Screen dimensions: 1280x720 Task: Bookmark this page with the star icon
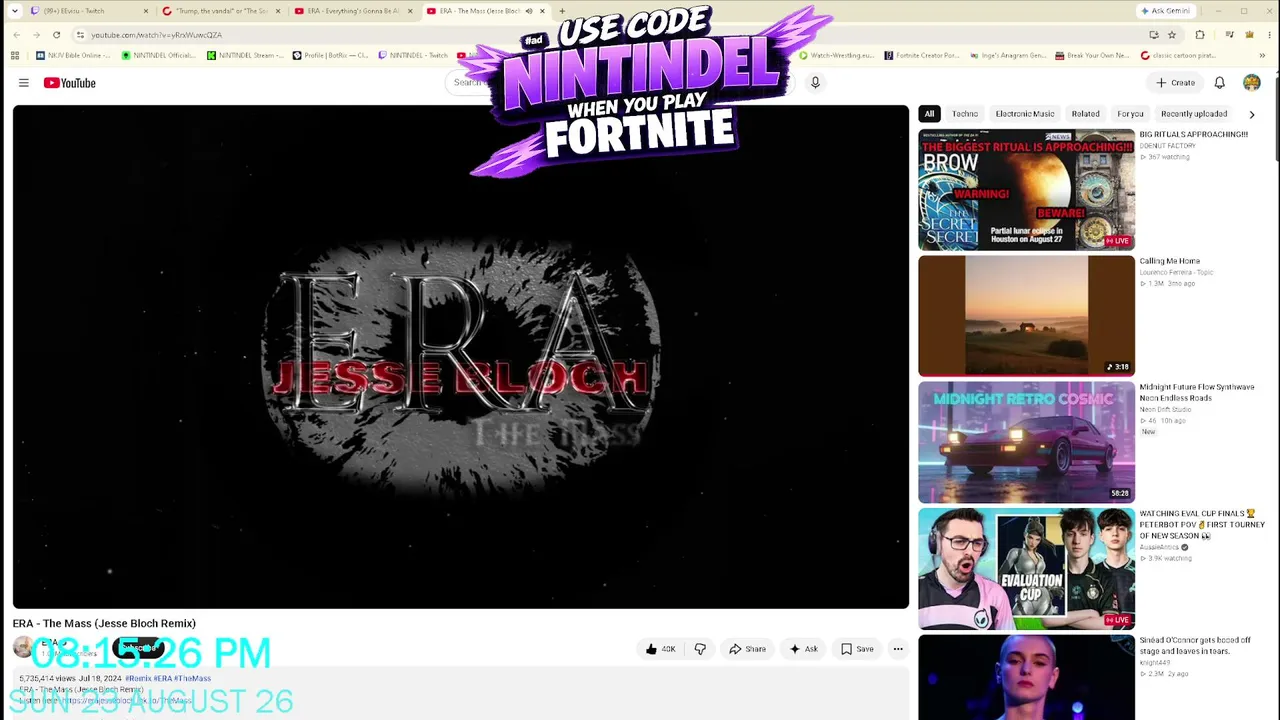tap(1172, 35)
